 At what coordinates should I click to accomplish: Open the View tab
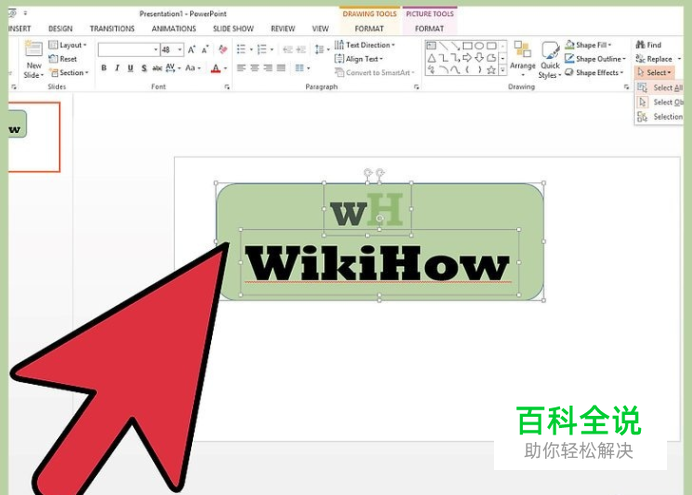320,29
